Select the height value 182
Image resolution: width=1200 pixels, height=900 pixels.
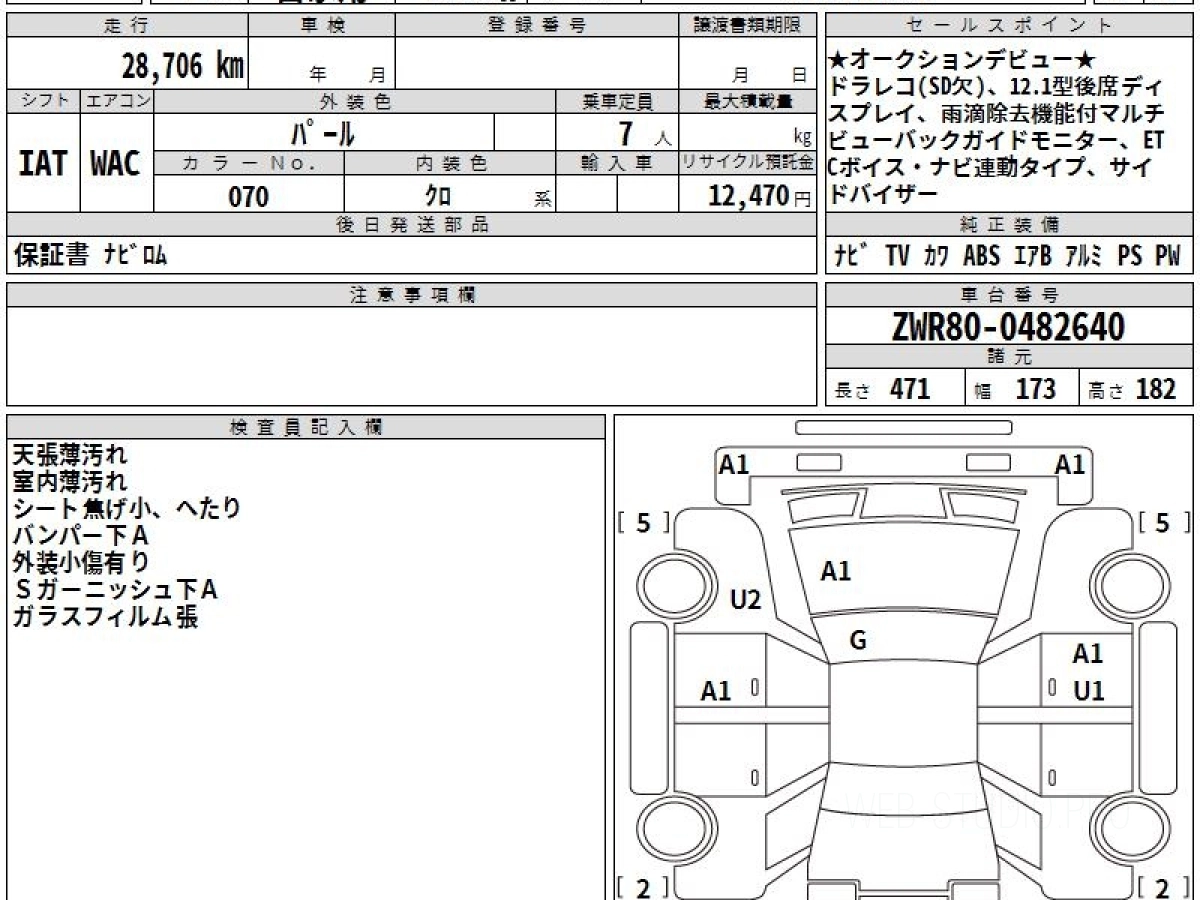click(1156, 389)
